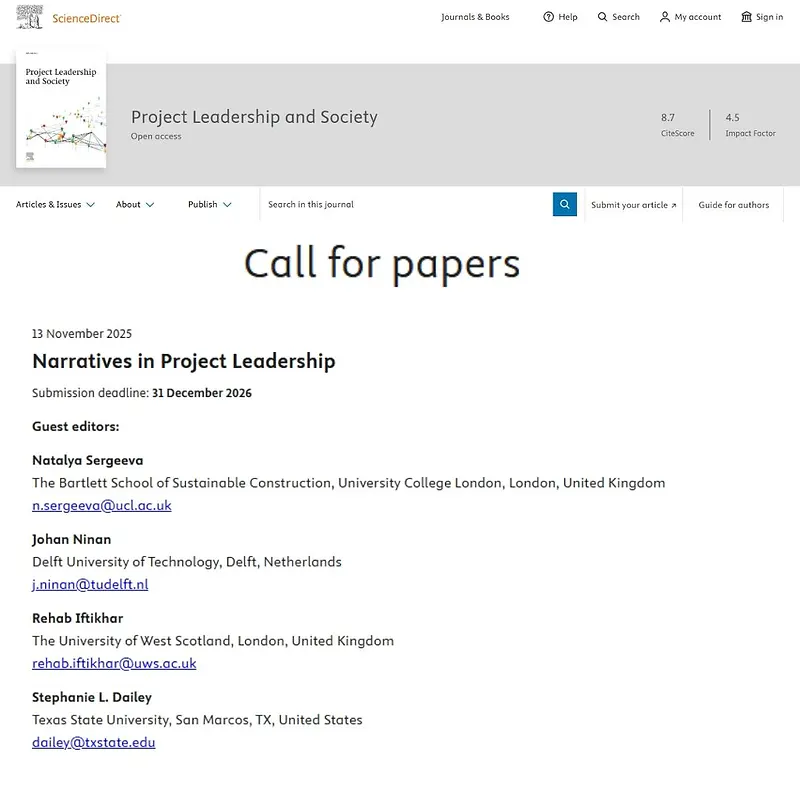Viewport: 800px width, 800px height.
Task: Click the rehab.iftikhar@uws.ac.uk email link
Action: point(114,663)
